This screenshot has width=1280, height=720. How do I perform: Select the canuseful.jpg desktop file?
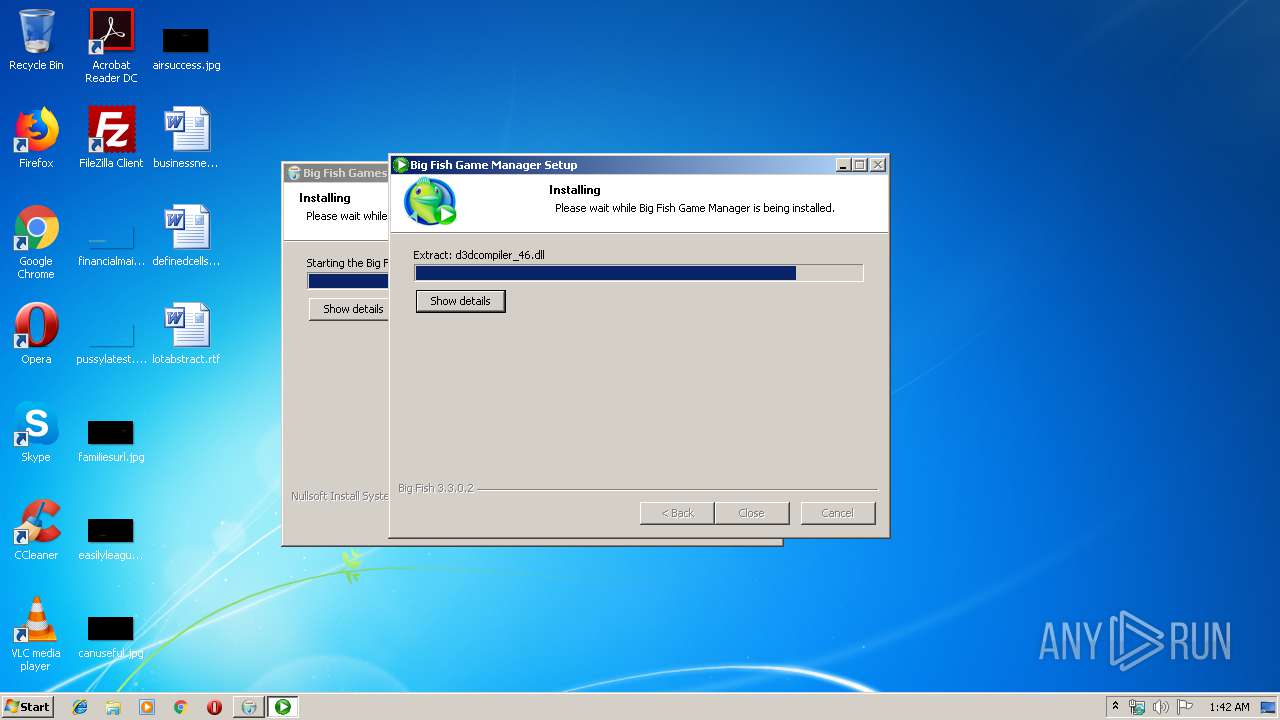tap(111, 636)
